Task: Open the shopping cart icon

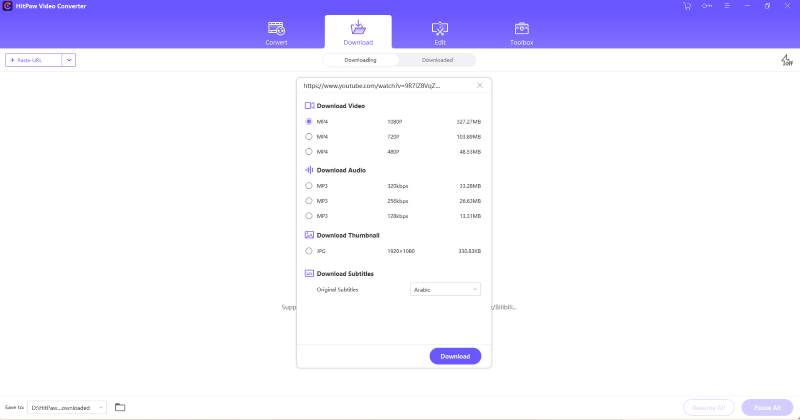Action: coord(687,6)
